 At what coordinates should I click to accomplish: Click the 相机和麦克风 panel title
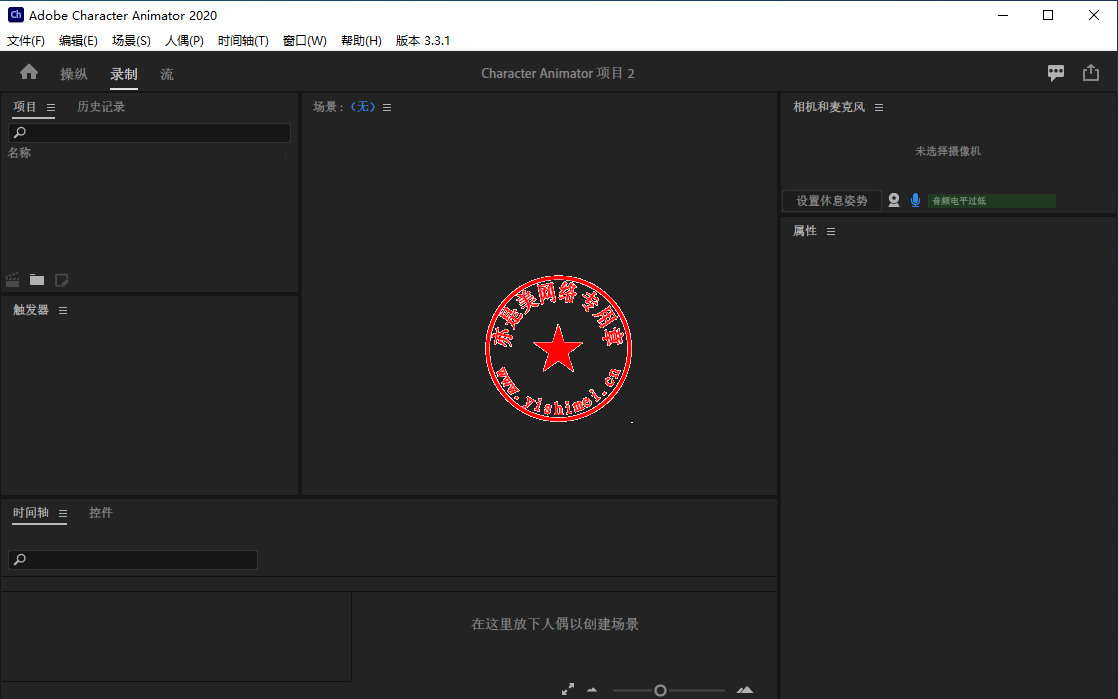click(829, 107)
